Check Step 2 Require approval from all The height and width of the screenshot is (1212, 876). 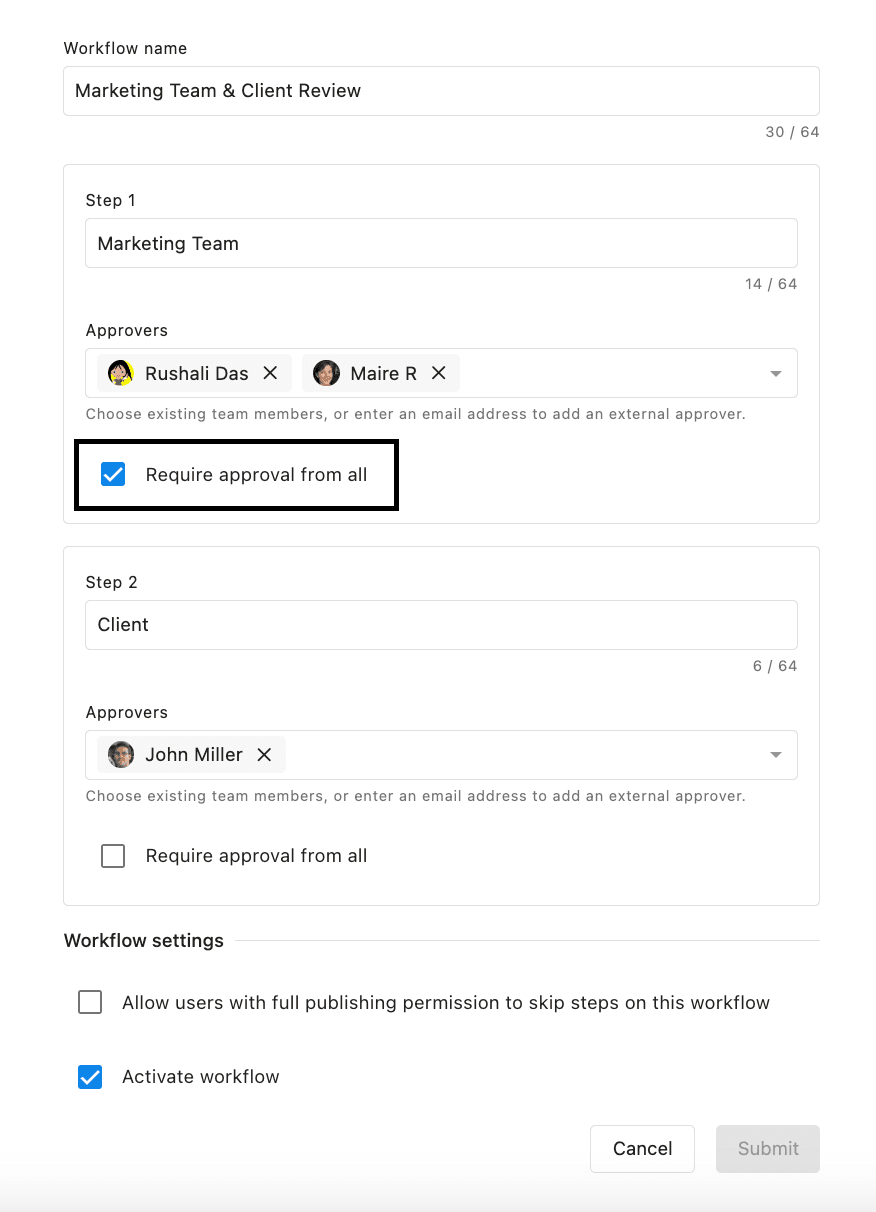coord(113,856)
